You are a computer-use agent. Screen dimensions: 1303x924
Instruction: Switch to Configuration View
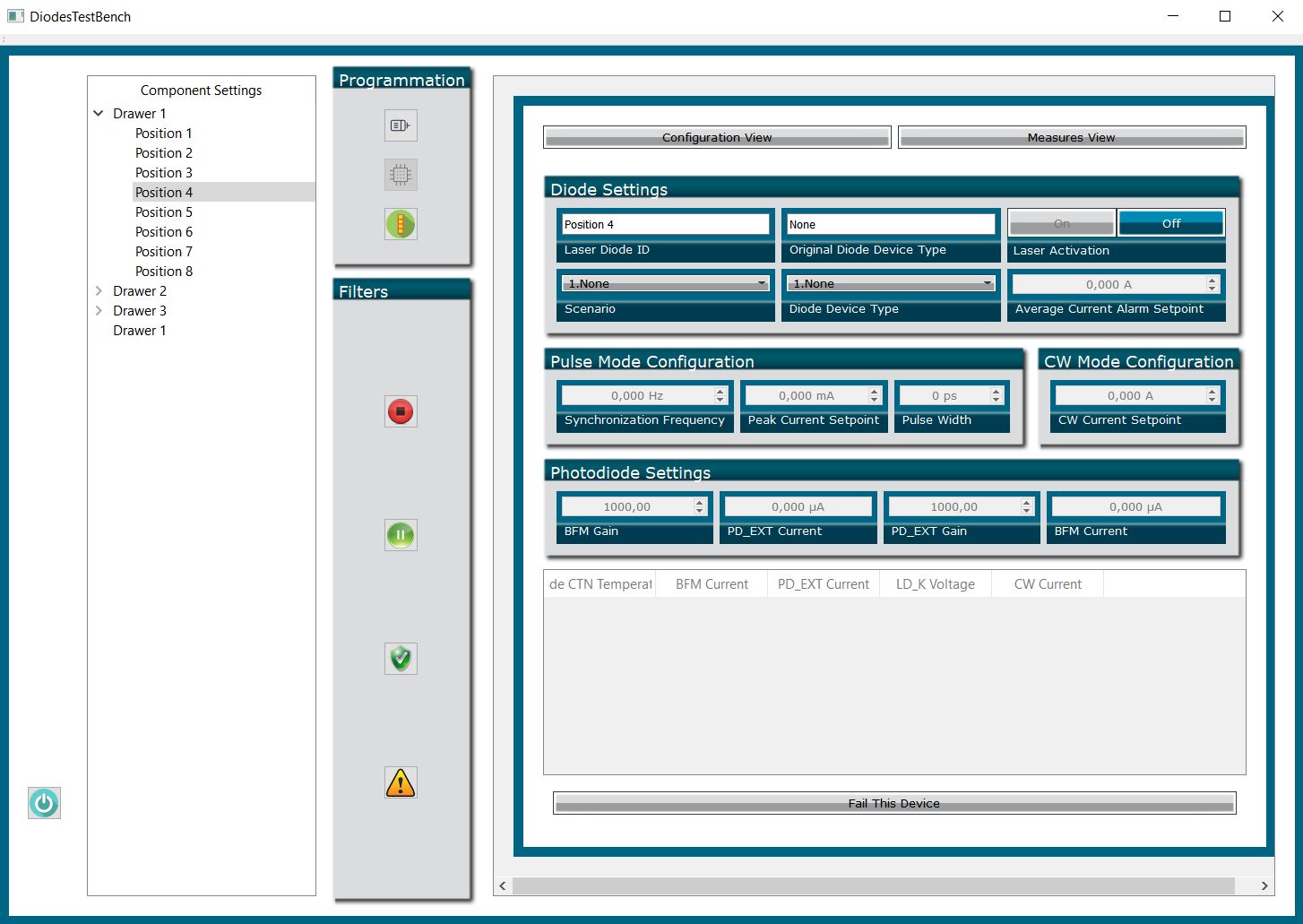tap(716, 137)
